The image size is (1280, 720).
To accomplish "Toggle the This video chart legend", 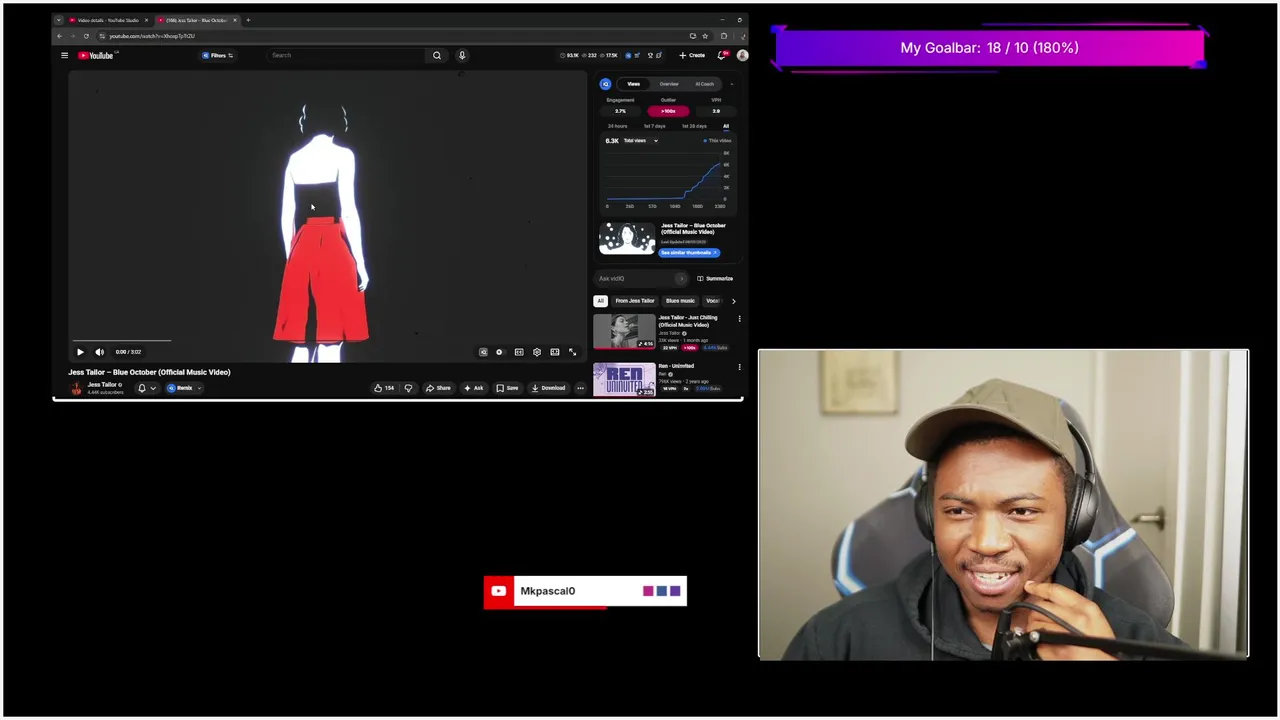I will (718, 141).
